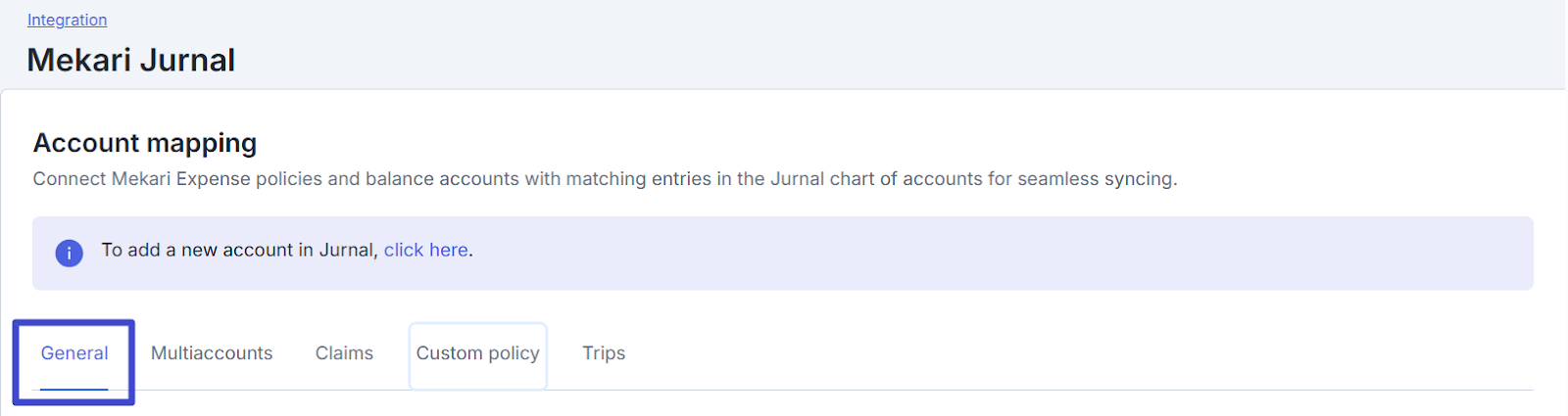Open the Claims tab
This screenshot has width=1568, height=416.
(x=344, y=353)
